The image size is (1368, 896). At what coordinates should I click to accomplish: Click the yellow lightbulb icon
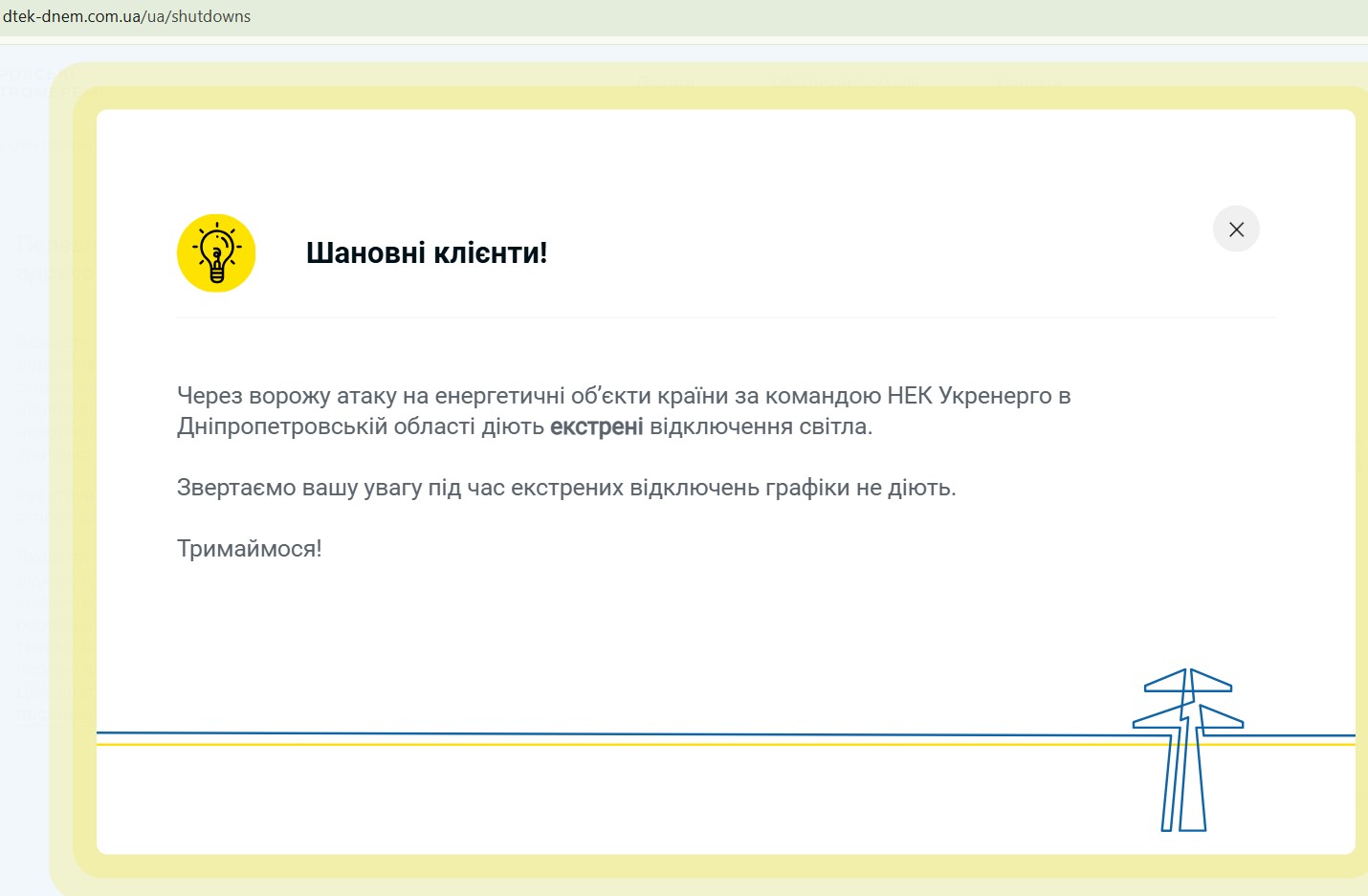pyautogui.click(x=216, y=253)
